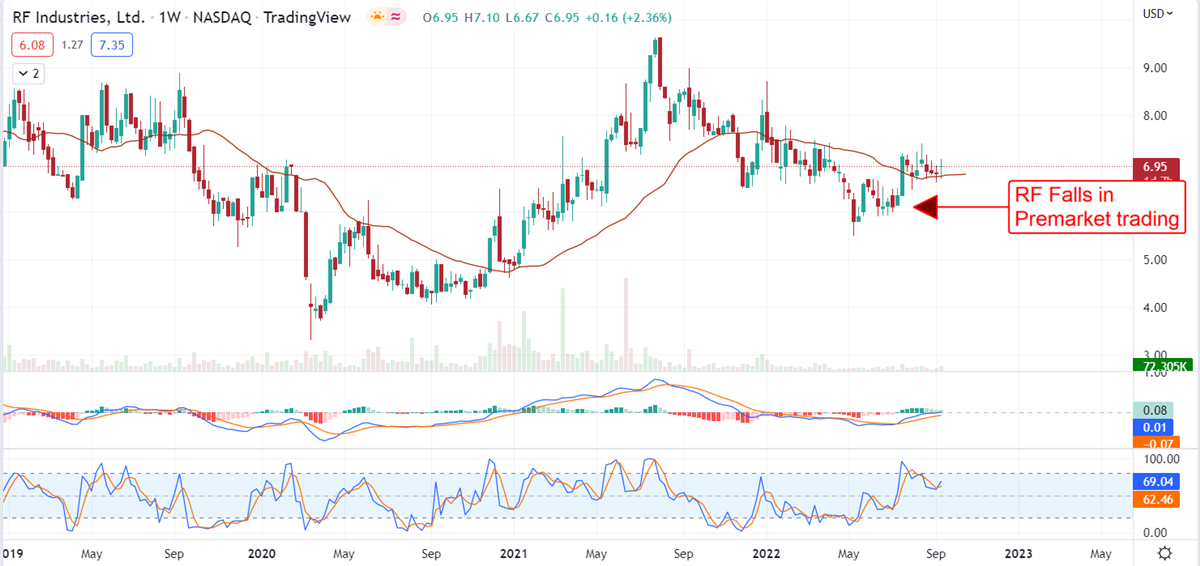Click the 2023 time axis label
This screenshot has width=1200, height=566.
(1018, 552)
